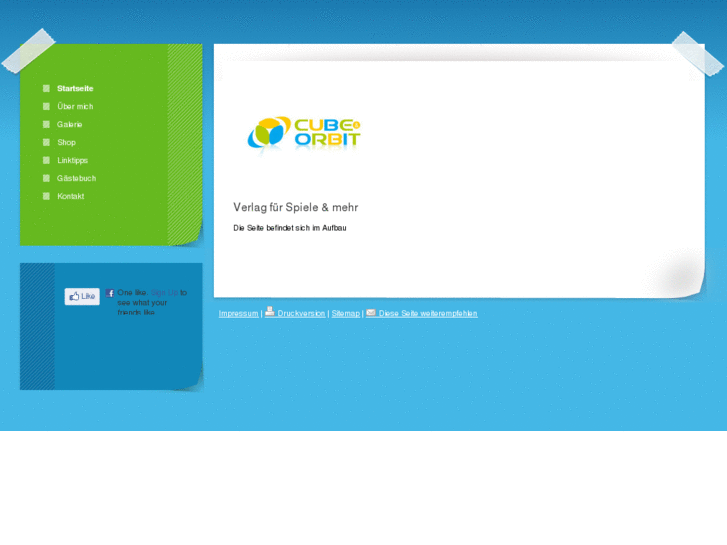727x545 pixels.
Task: Click the bullet icon beside Kontakt
Action: (x=46, y=196)
